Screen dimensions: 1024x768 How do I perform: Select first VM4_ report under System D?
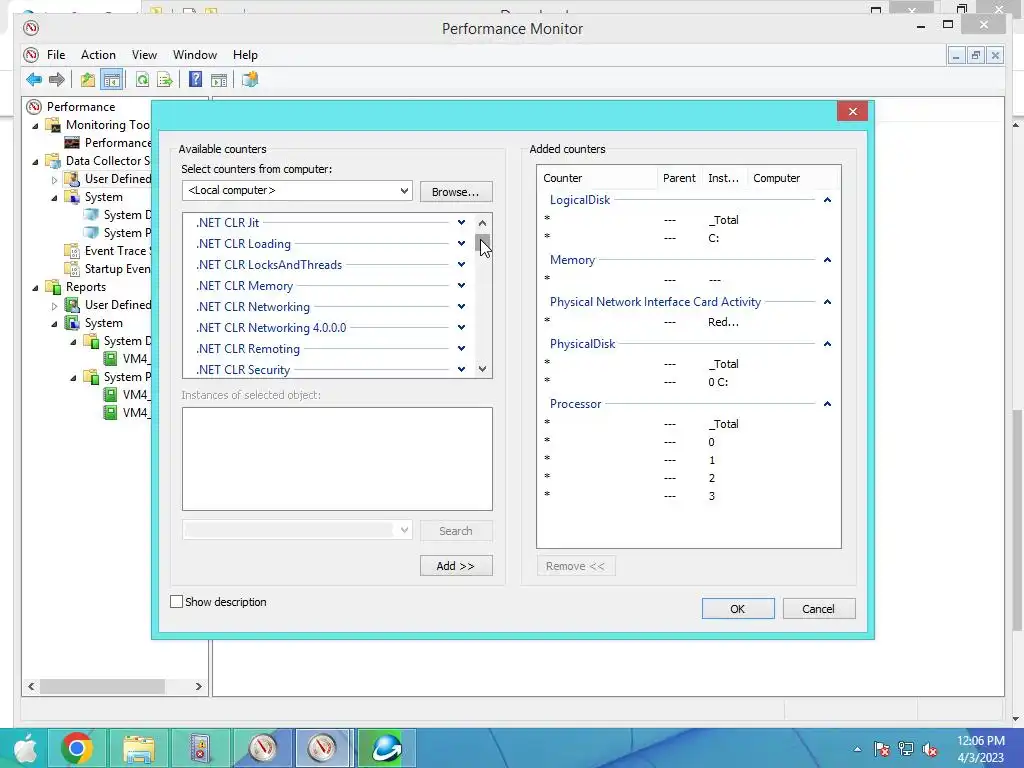click(x=110, y=359)
